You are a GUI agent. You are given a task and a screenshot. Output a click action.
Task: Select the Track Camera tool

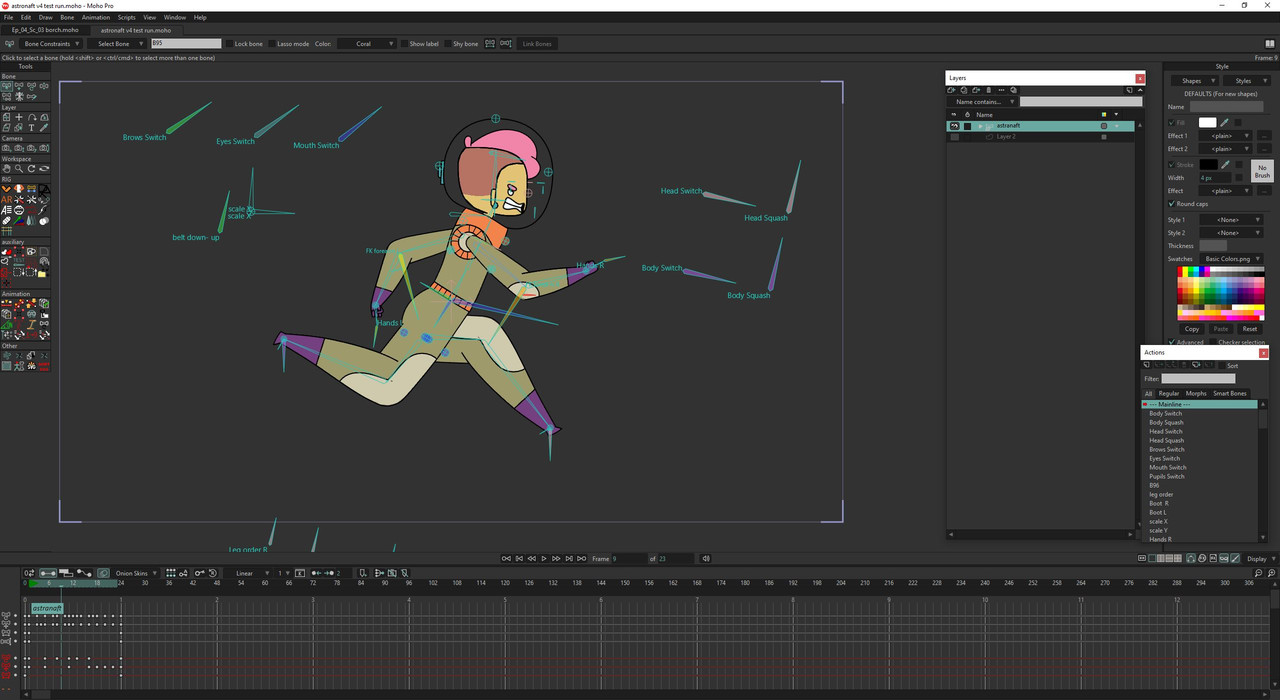7,148
